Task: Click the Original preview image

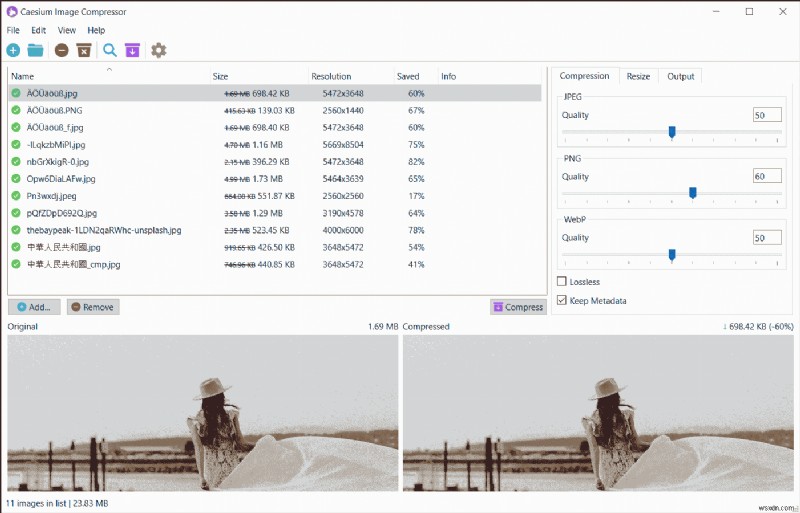Action: coord(203,413)
